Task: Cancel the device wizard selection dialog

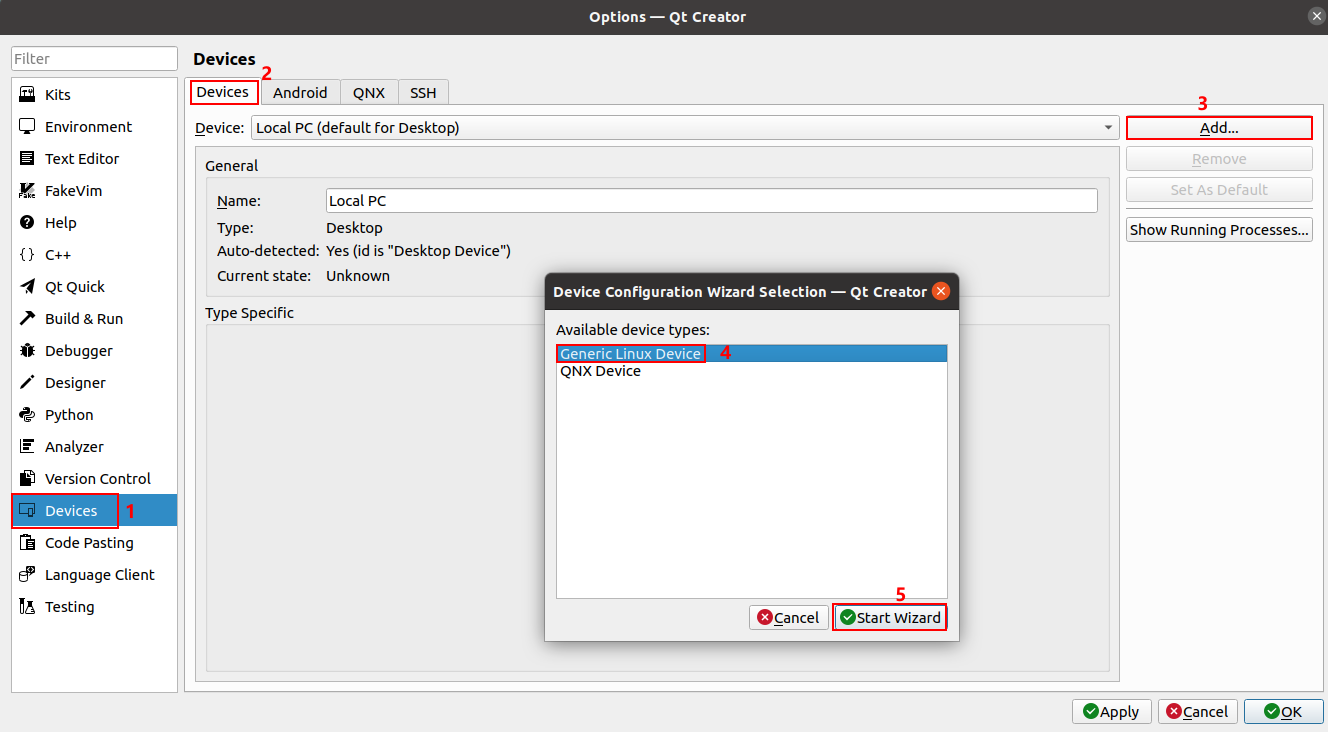Action: (789, 618)
